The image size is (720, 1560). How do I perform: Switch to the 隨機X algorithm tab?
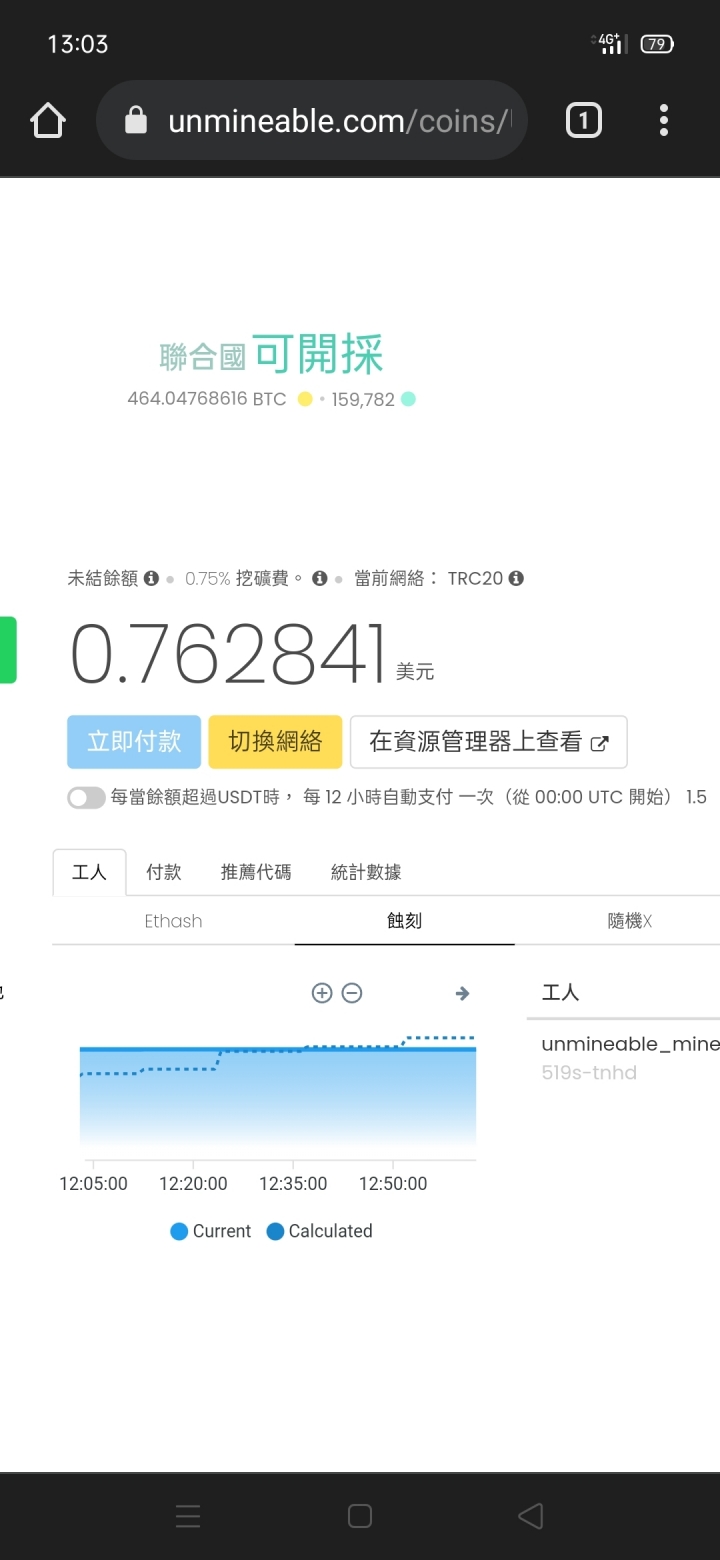coord(630,921)
